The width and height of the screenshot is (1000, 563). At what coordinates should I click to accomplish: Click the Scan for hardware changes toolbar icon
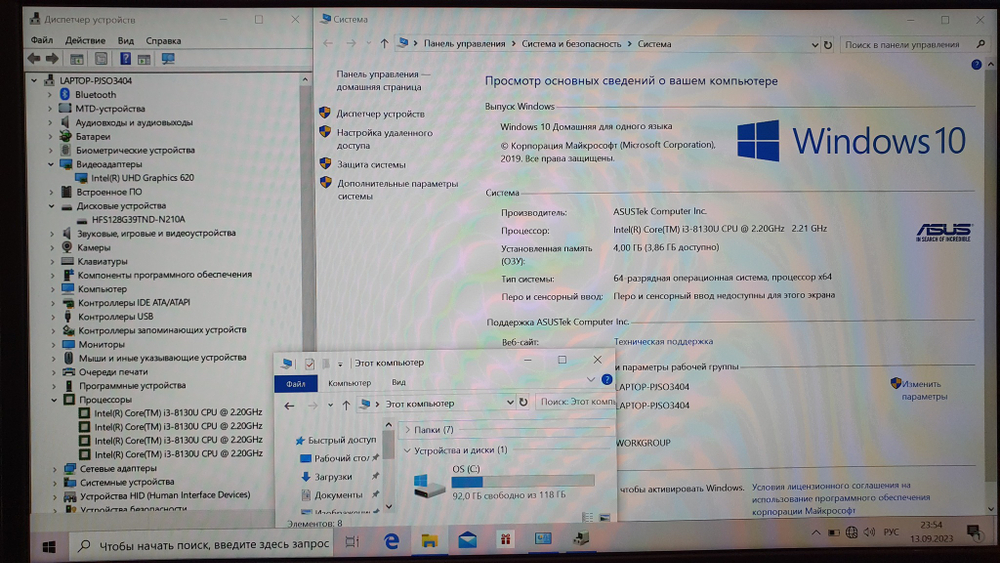[x=167, y=60]
